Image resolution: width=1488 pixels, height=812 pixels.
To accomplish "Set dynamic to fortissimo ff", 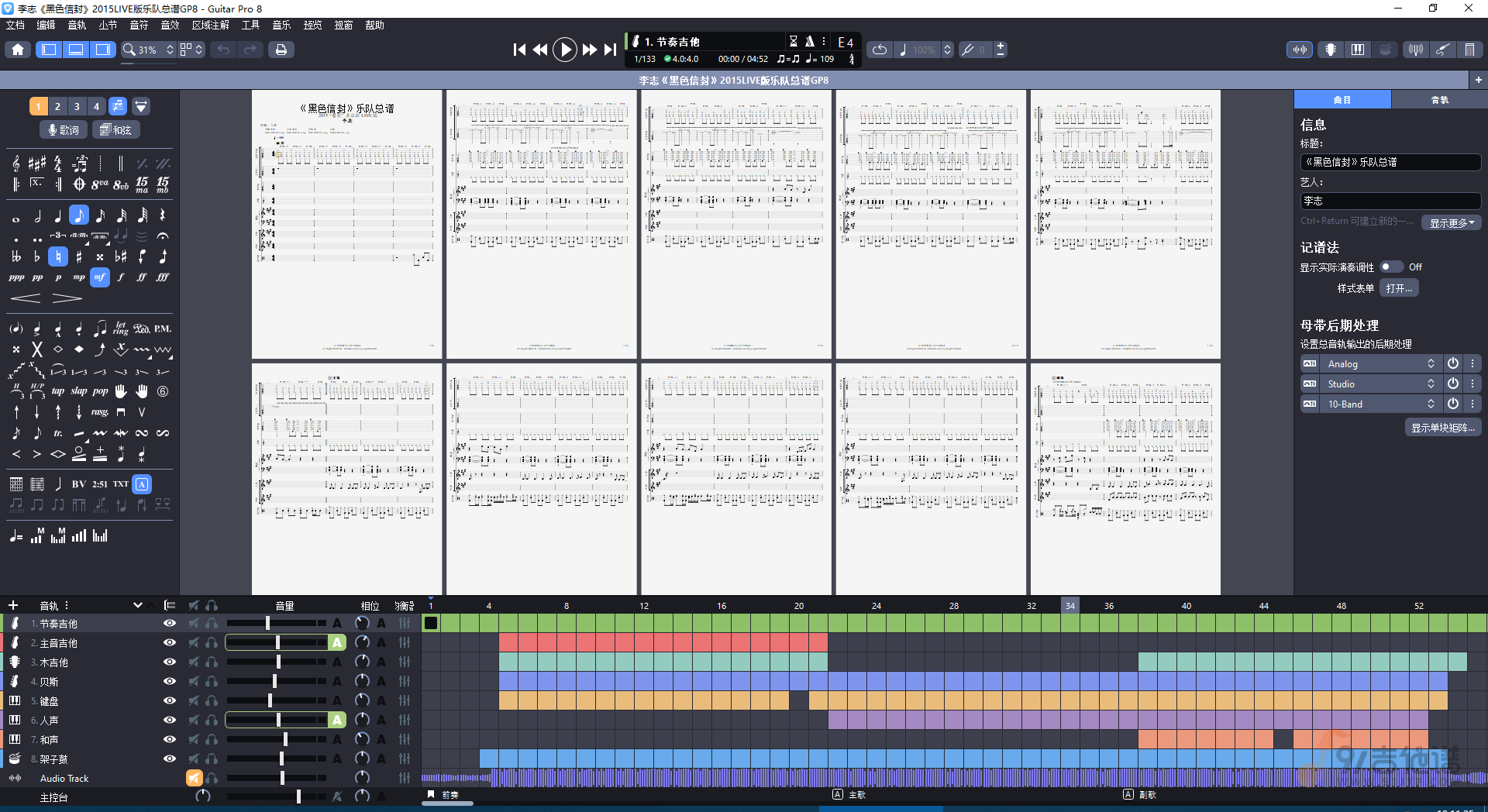I will point(142,277).
